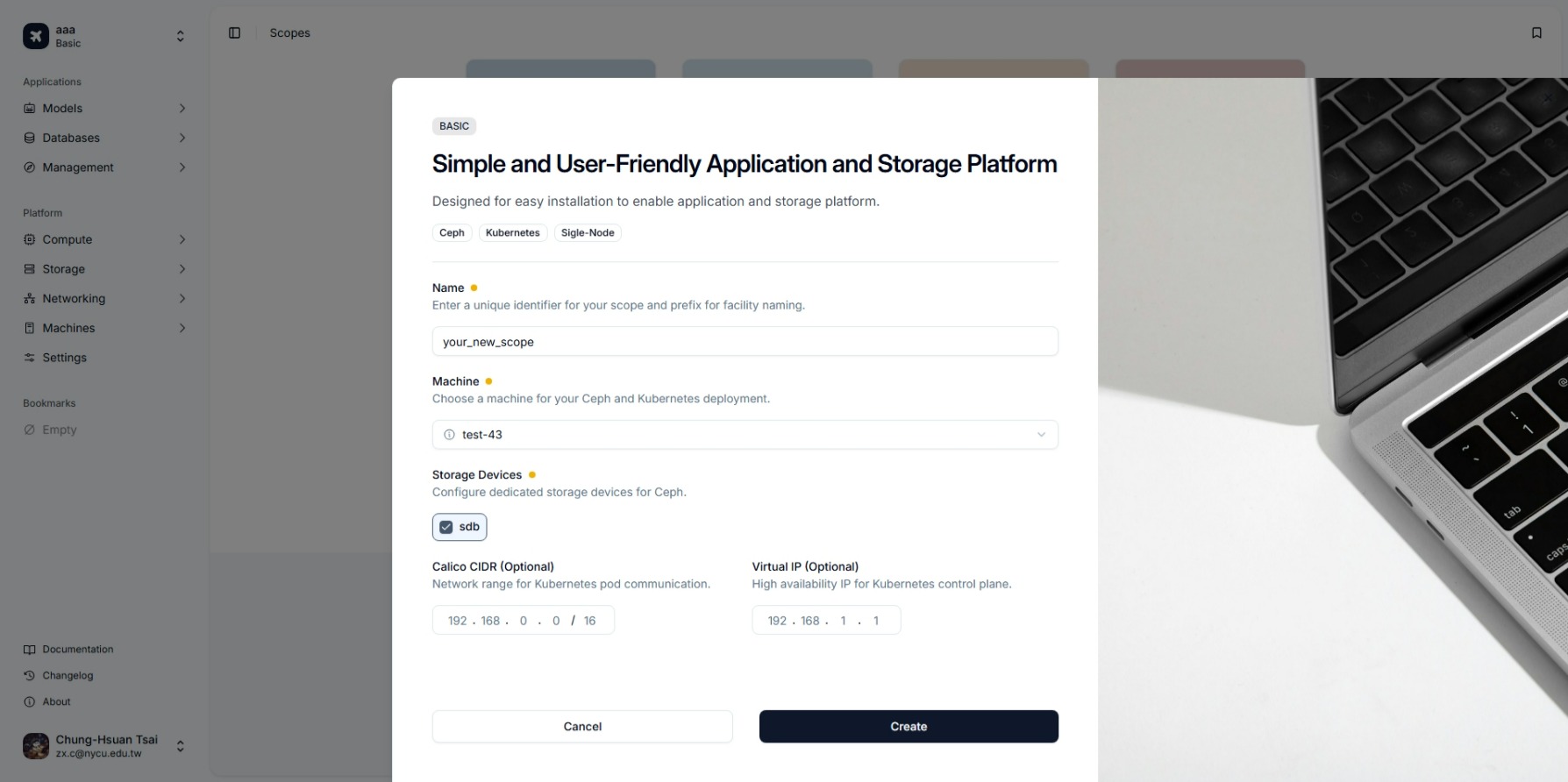
Task: Expand the Machines menu chevron
Action: (182, 328)
